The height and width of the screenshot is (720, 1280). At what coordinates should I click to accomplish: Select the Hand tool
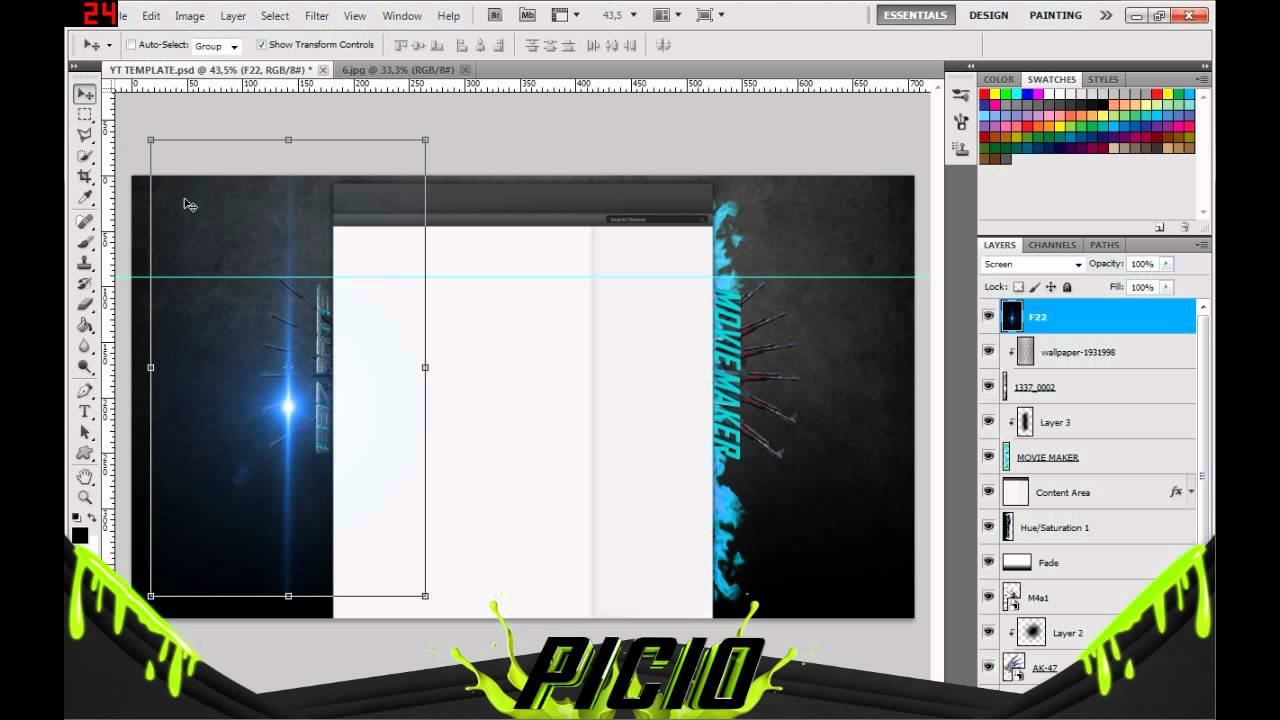pos(85,477)
